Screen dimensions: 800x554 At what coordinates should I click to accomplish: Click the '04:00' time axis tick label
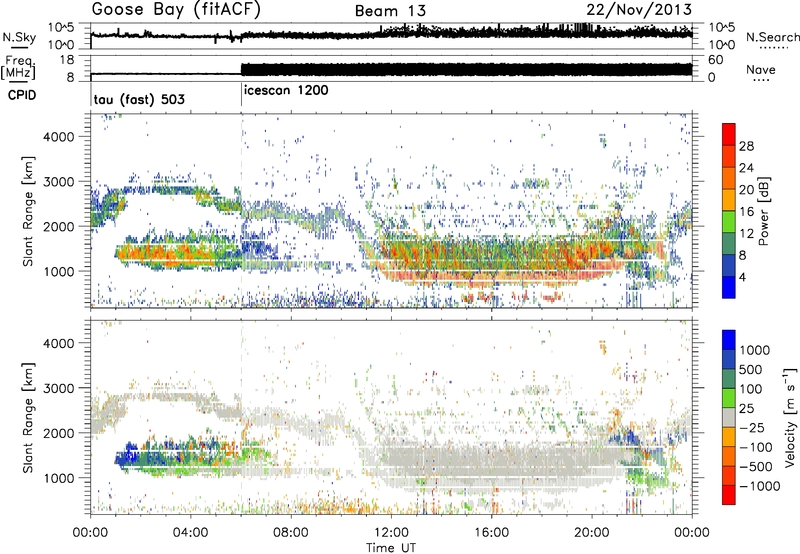tap(191, 533)
